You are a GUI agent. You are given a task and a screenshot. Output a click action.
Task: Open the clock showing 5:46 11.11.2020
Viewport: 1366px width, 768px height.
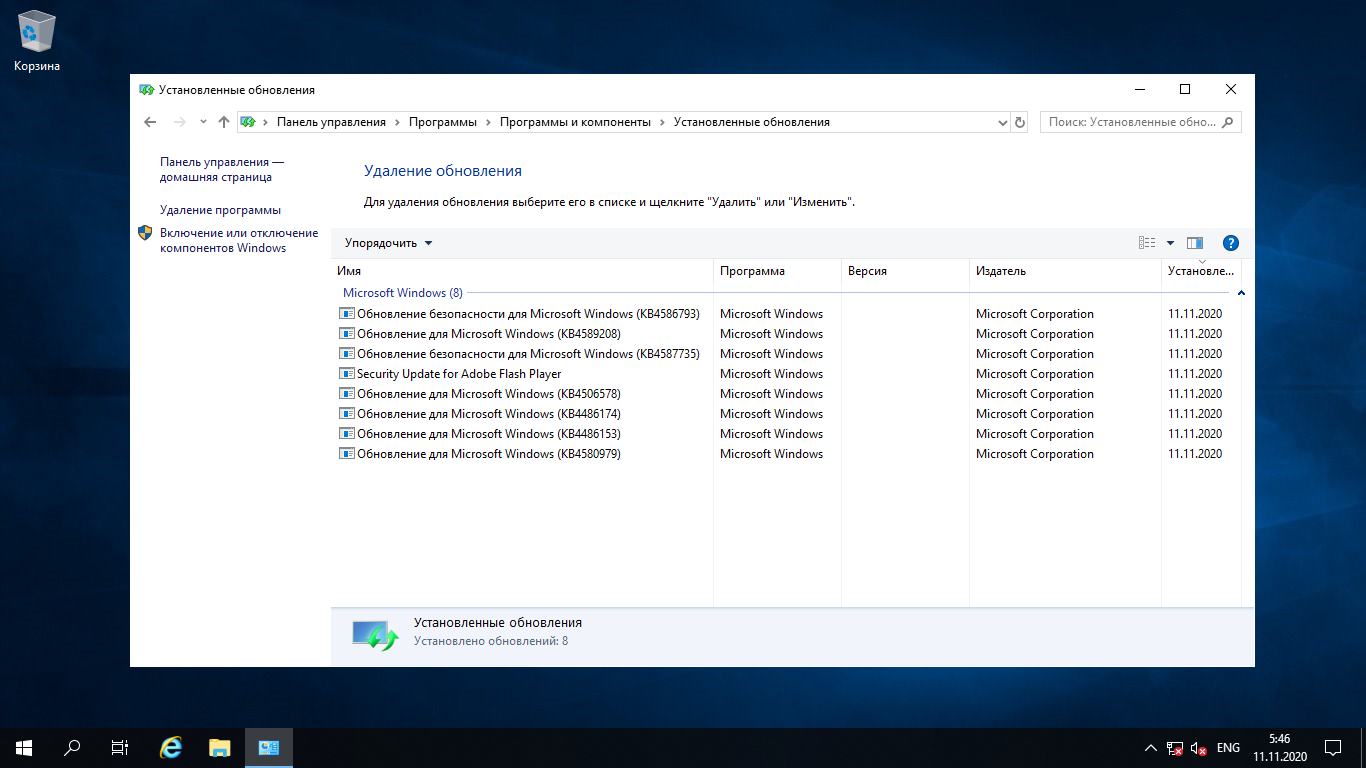tap(1278, 748)
